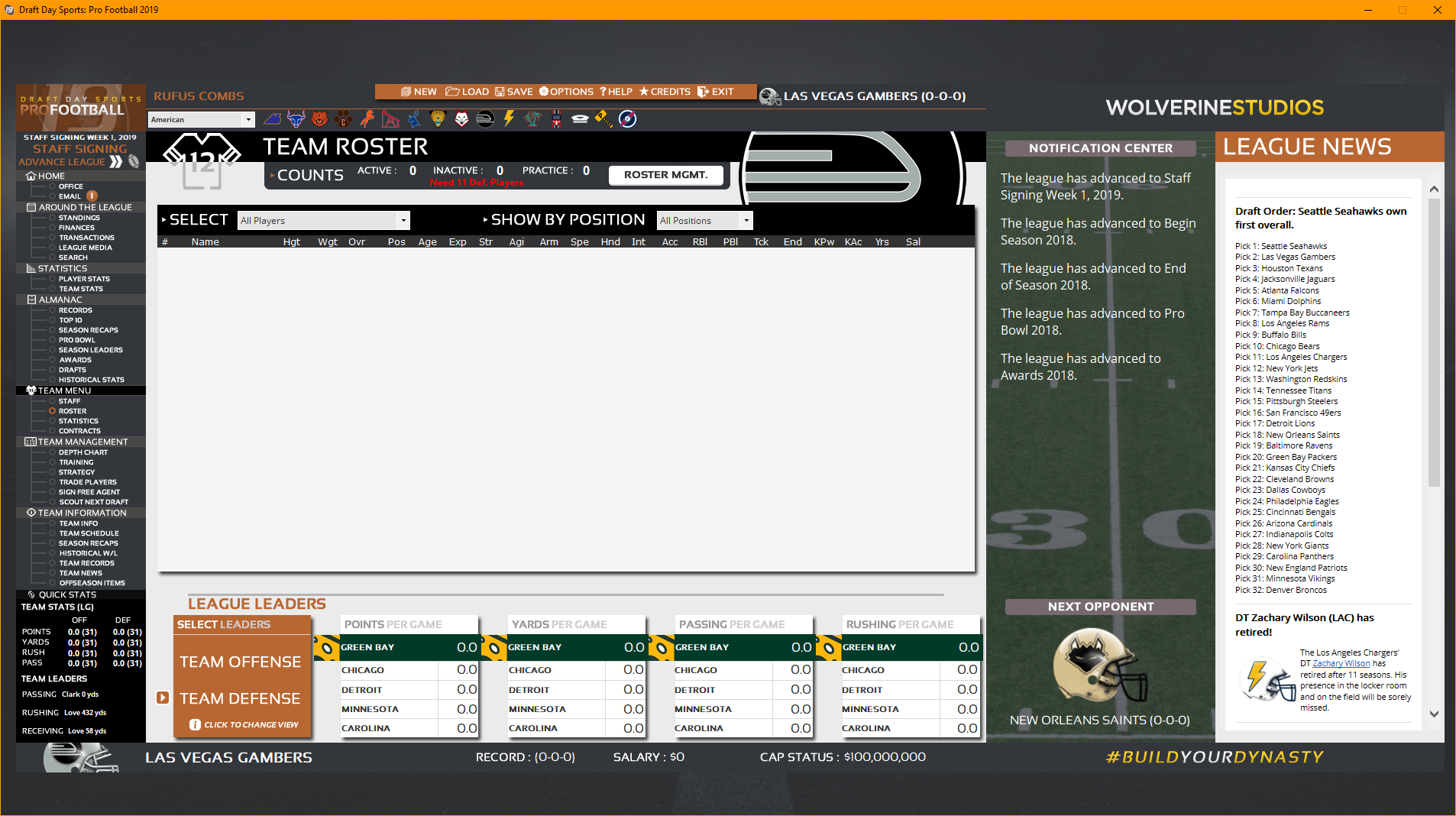Image resolution: width=1456 pixels, height=816 pixels.
Task: Select the Finances radio option
Action: pos(52,228)
